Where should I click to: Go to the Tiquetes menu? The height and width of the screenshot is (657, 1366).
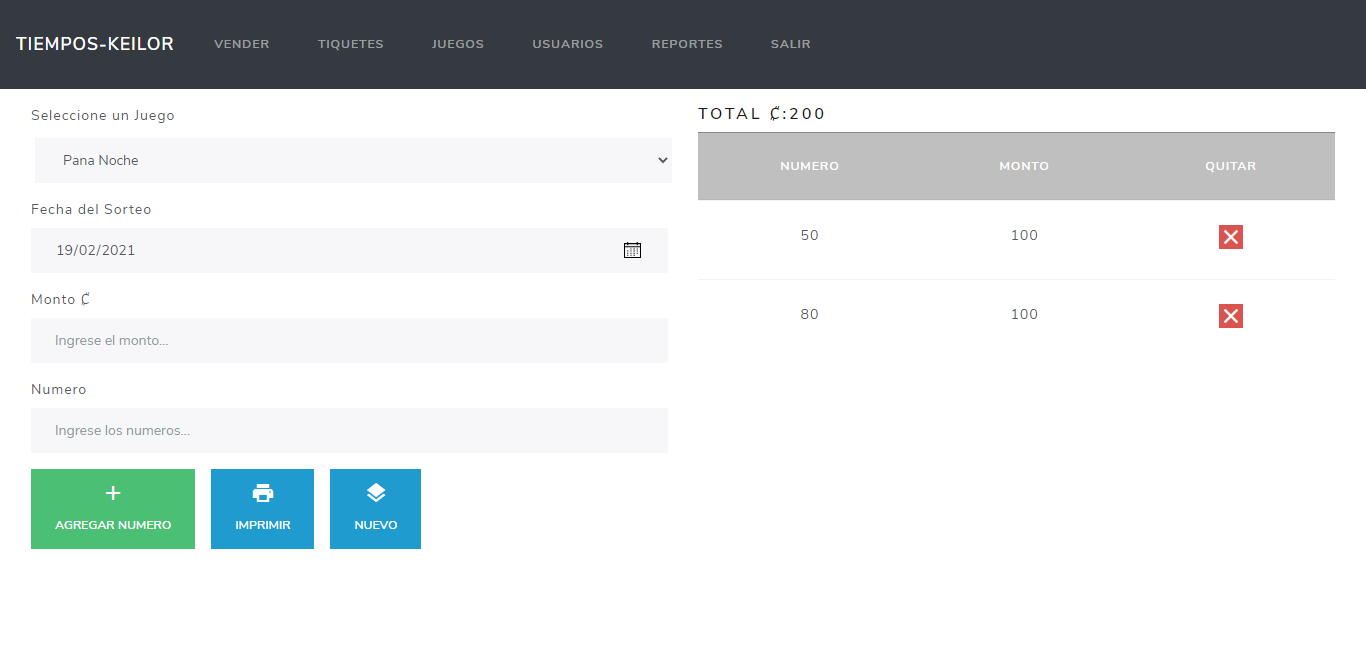350,44
